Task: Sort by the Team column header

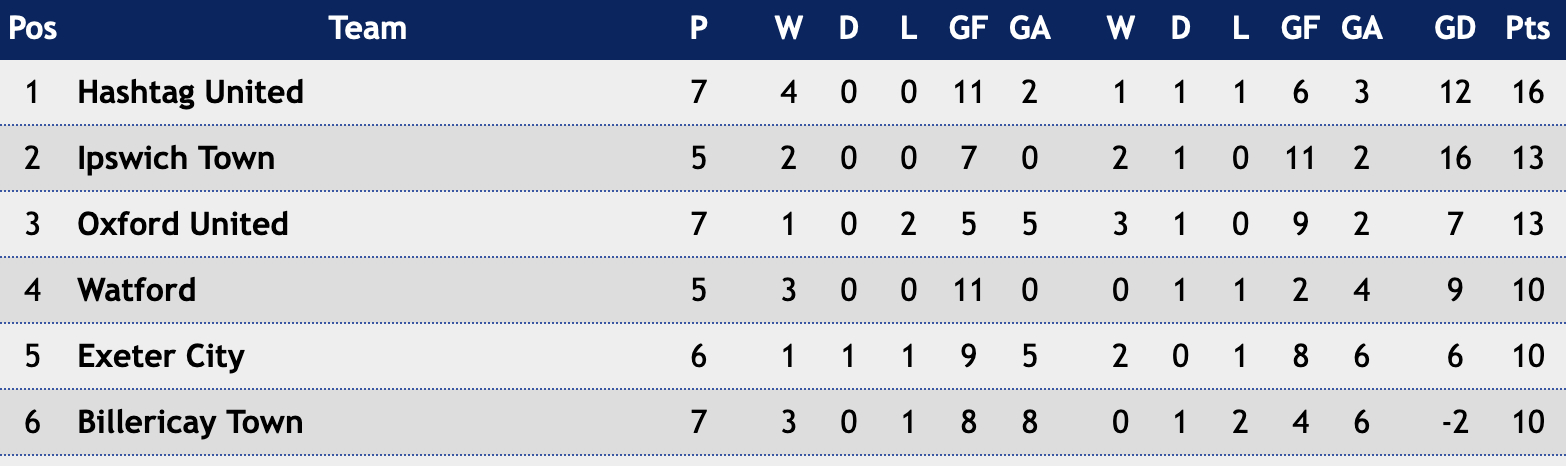Action: click(368, 28)
